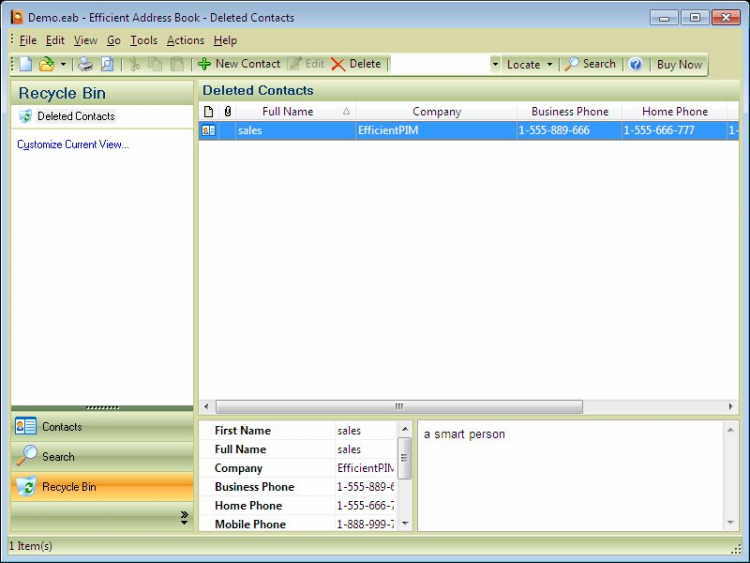
Task: Open the Edit menu
Action: coord(55,41)
